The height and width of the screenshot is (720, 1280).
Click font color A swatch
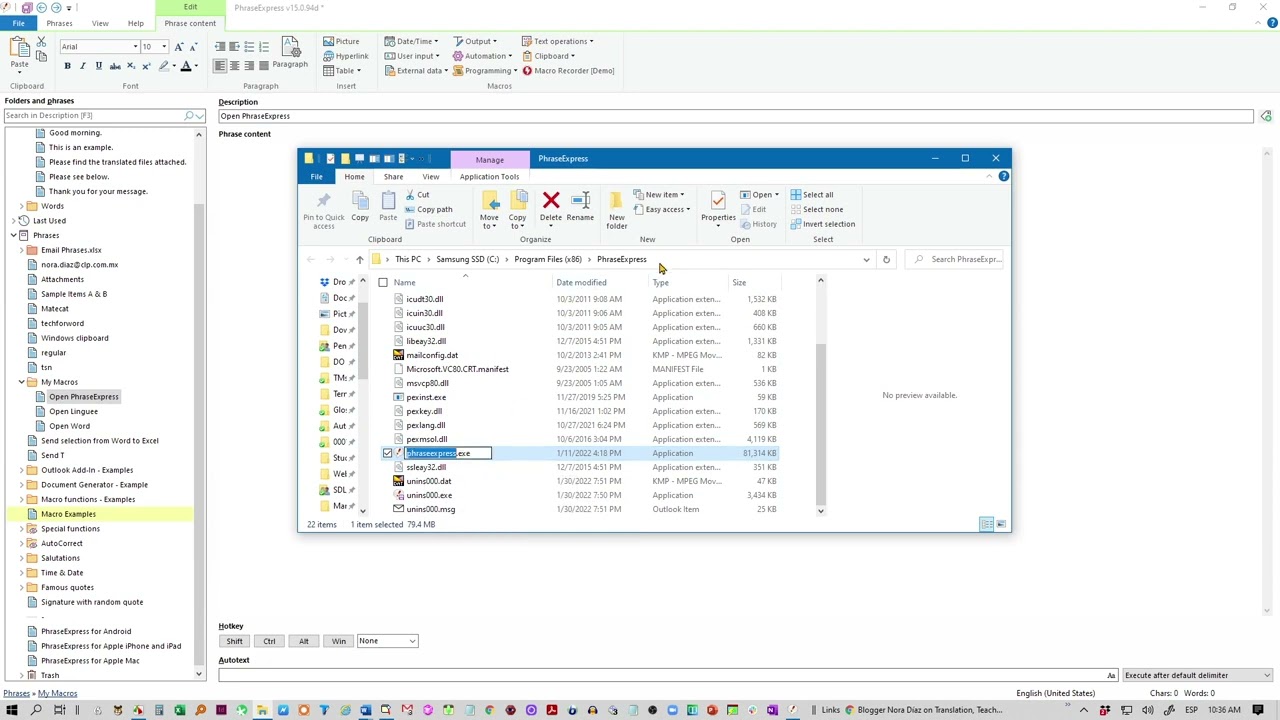tap(185, 66)
